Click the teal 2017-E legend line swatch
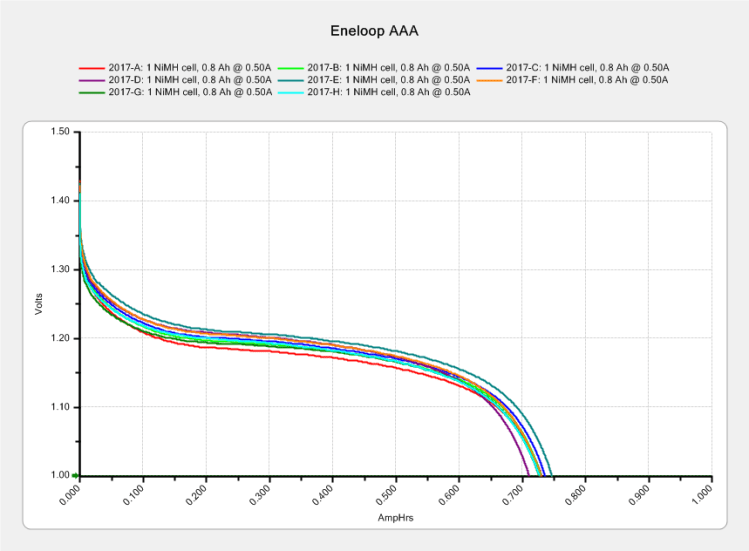Viewport: 749px width, 551px height. coord(290,80)
